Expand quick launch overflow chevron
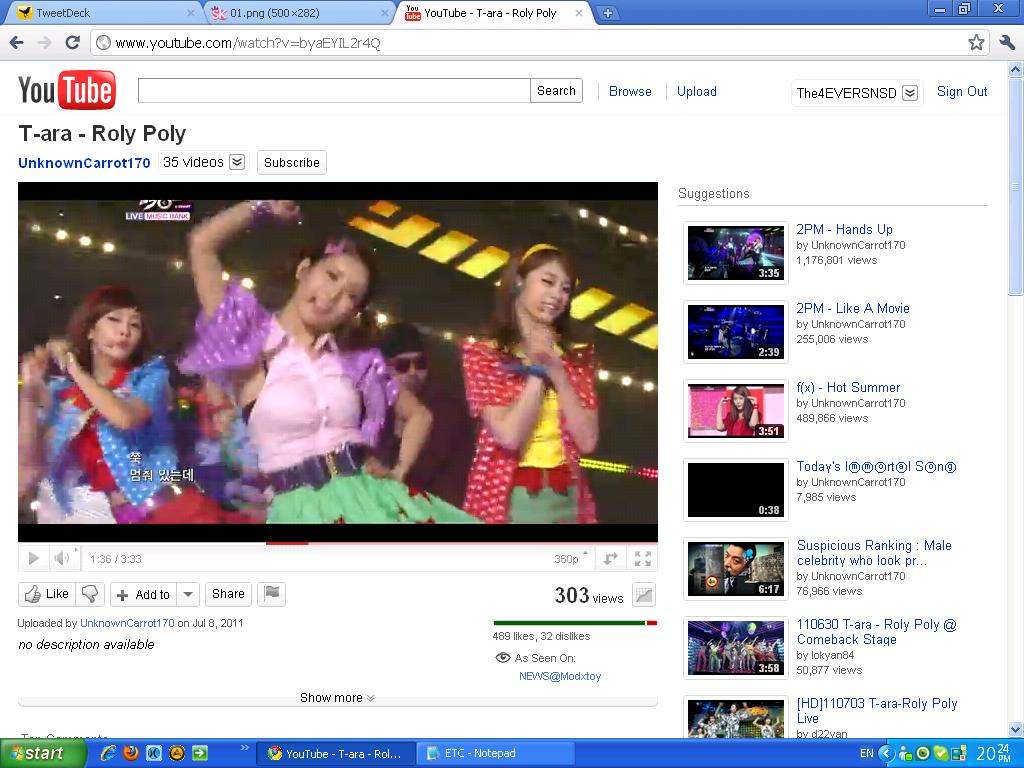The height and width of the screenshot is (768, 1024). (244, 748)
